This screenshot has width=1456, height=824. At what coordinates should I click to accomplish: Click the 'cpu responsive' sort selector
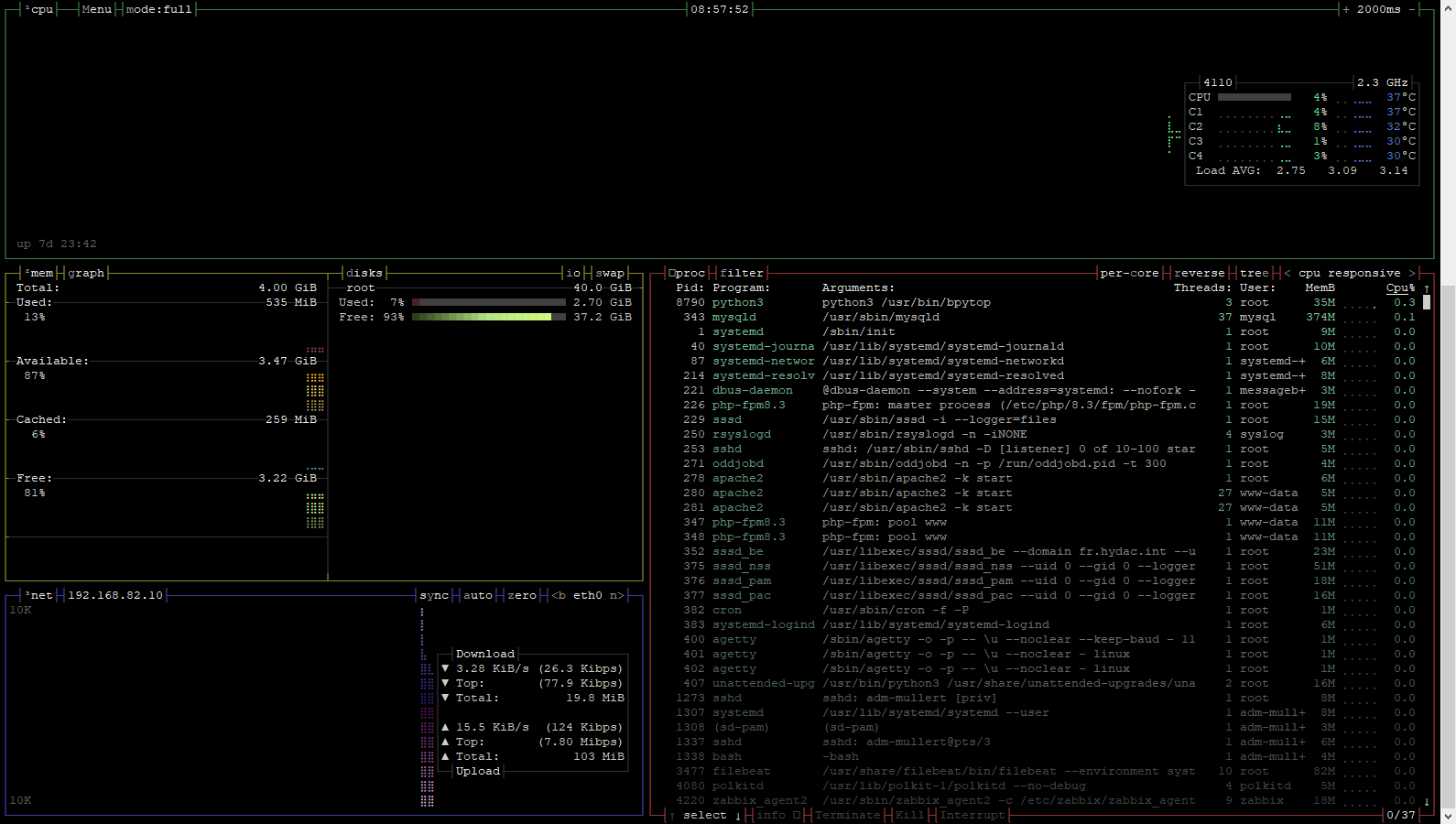[1350, 273]
